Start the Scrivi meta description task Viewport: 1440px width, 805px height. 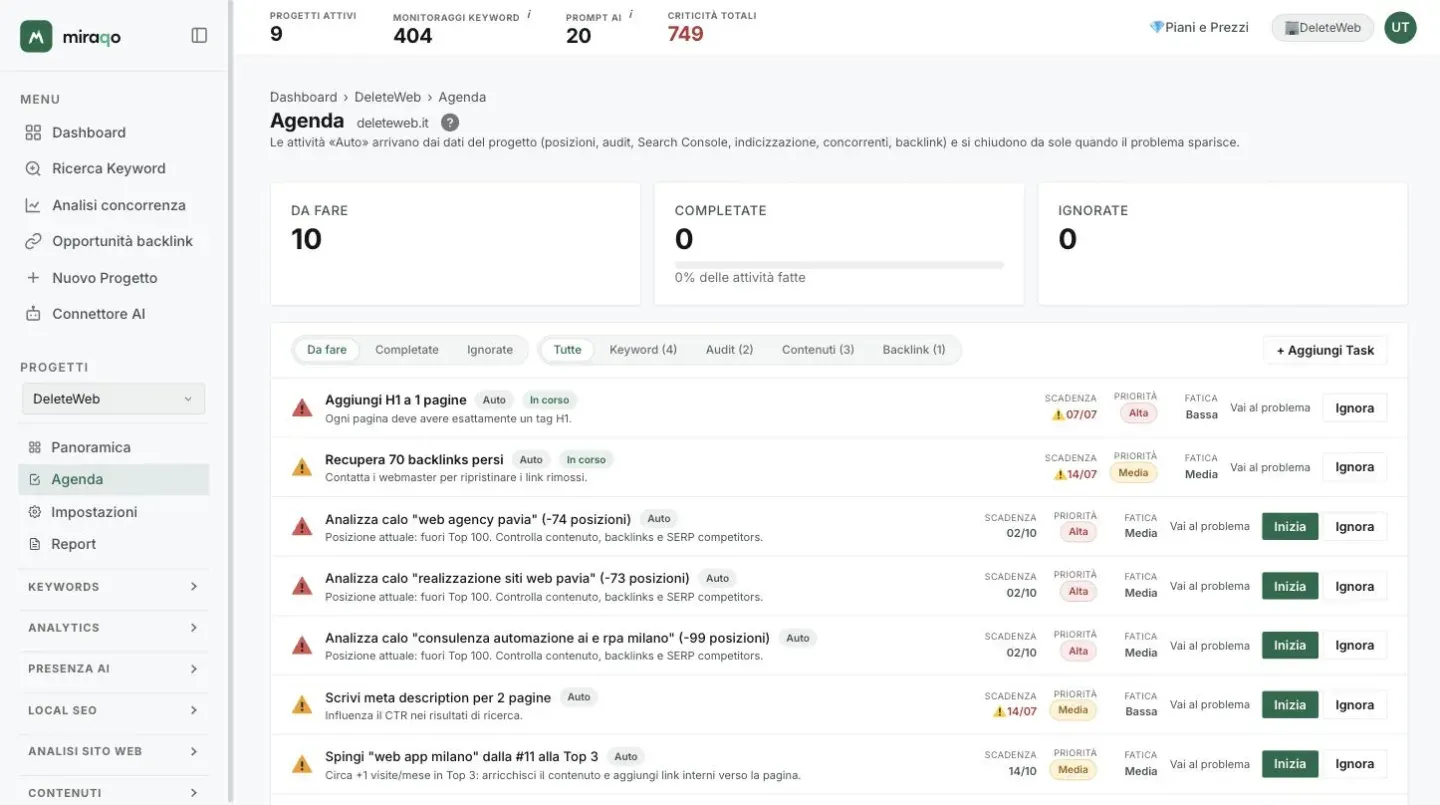point(1290,705)
